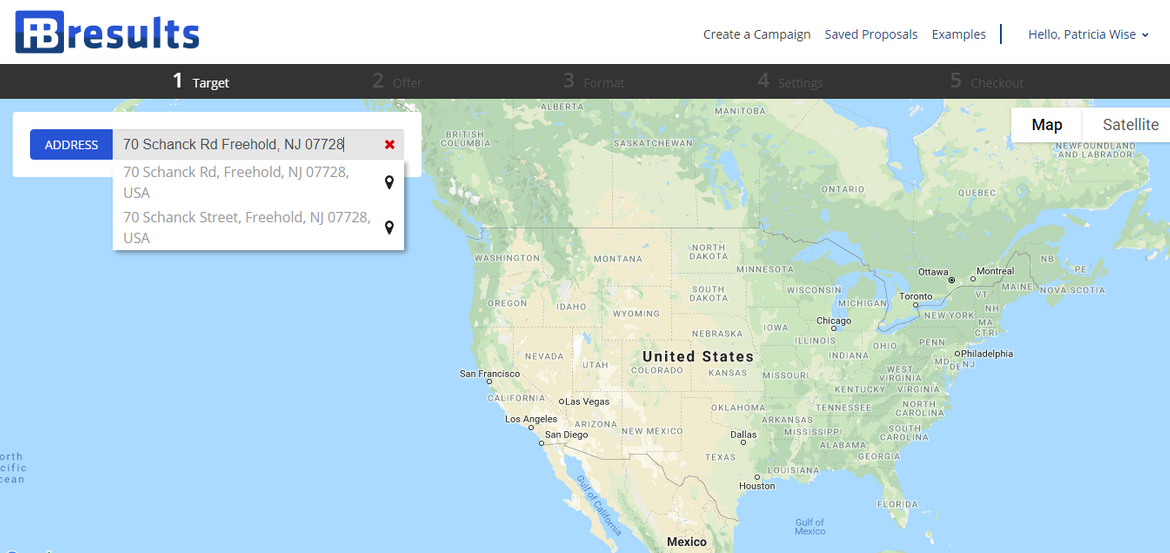Open the Hello, Patricia Wise dropdown
Viewport: 1170px width, 553px height.
[1088, 34]
